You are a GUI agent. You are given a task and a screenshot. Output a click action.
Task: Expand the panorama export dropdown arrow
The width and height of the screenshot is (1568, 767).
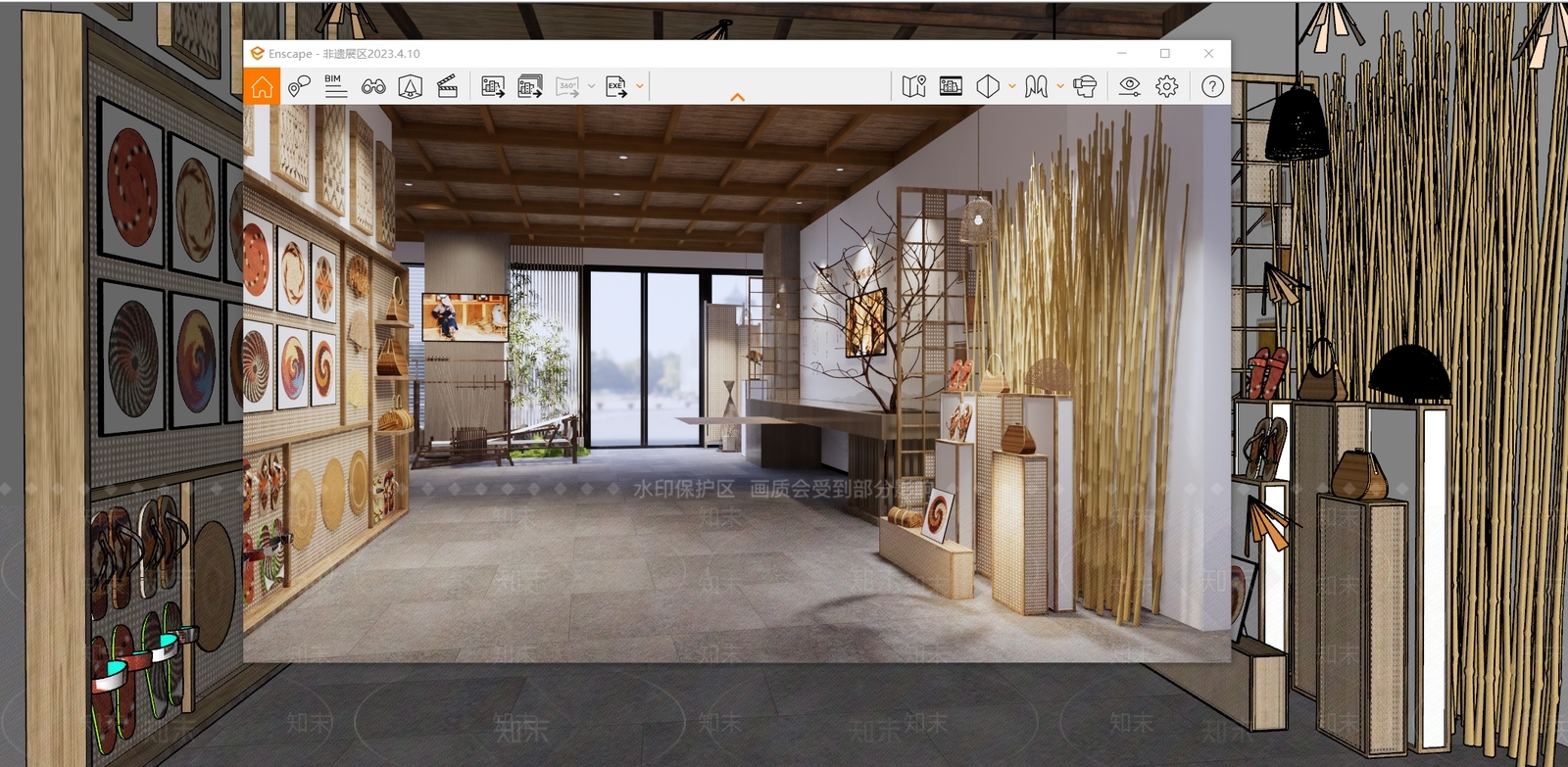592,86
